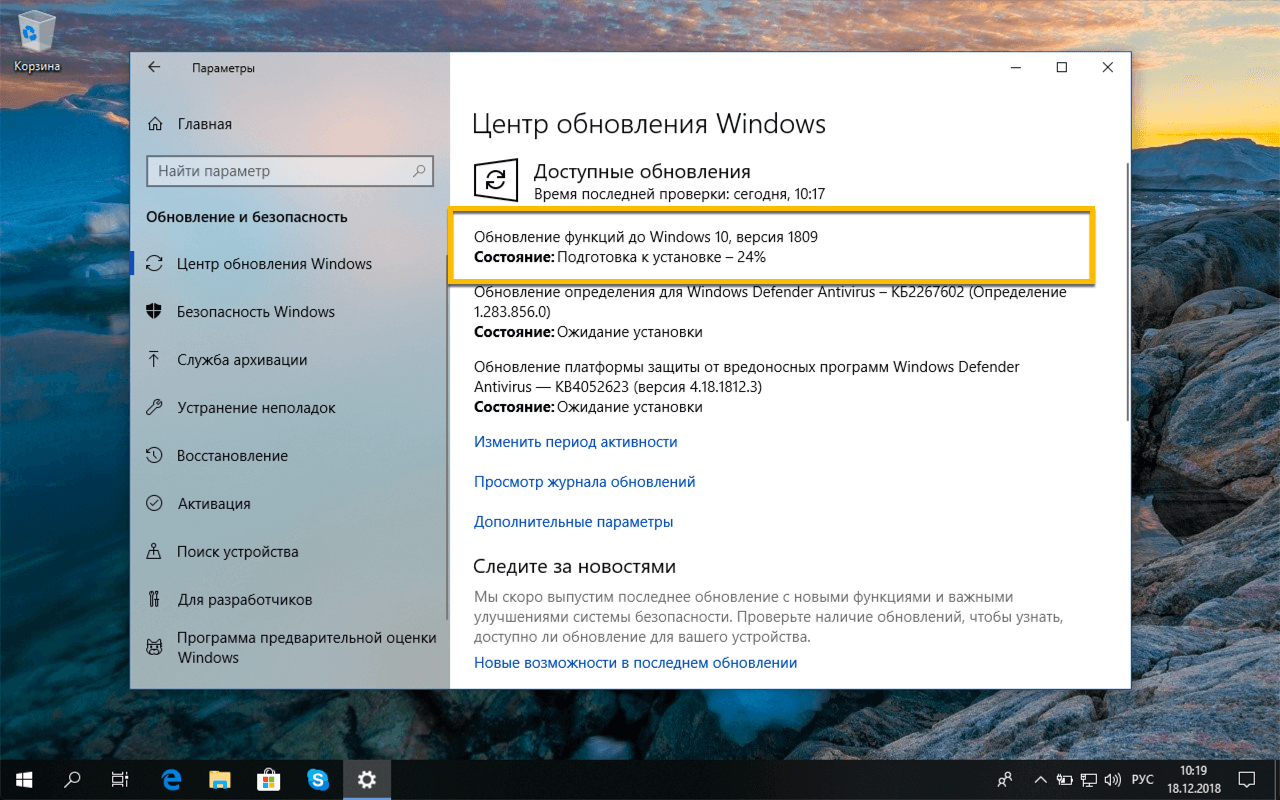Go back with the arrow button
This screenshot has width=1280, height=800.
(x=152, y=67)
